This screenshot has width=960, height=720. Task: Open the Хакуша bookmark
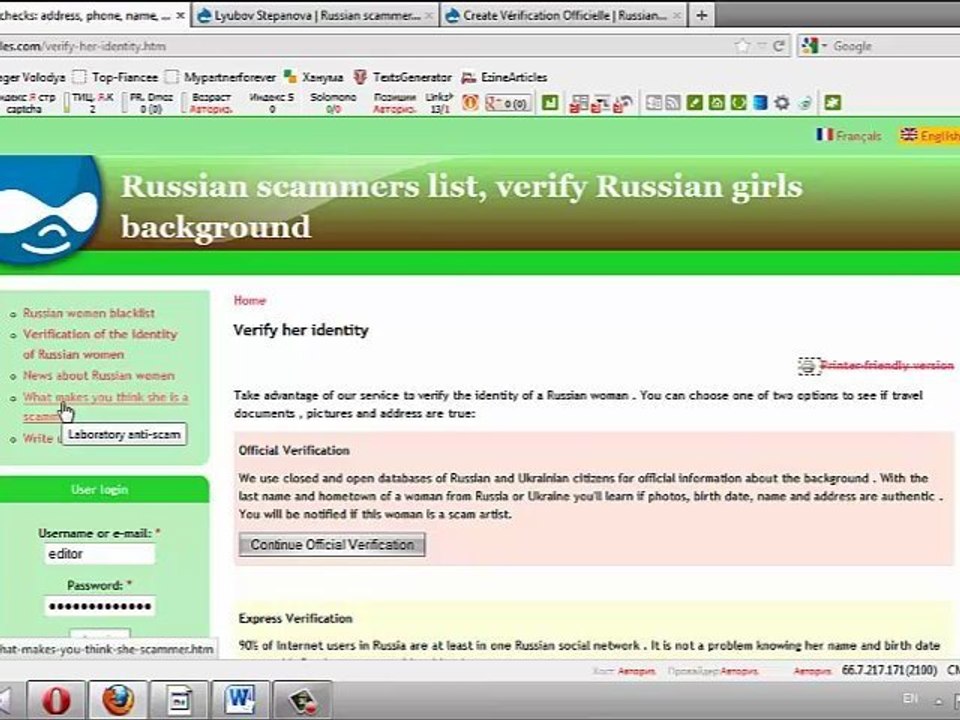[315, 77]
